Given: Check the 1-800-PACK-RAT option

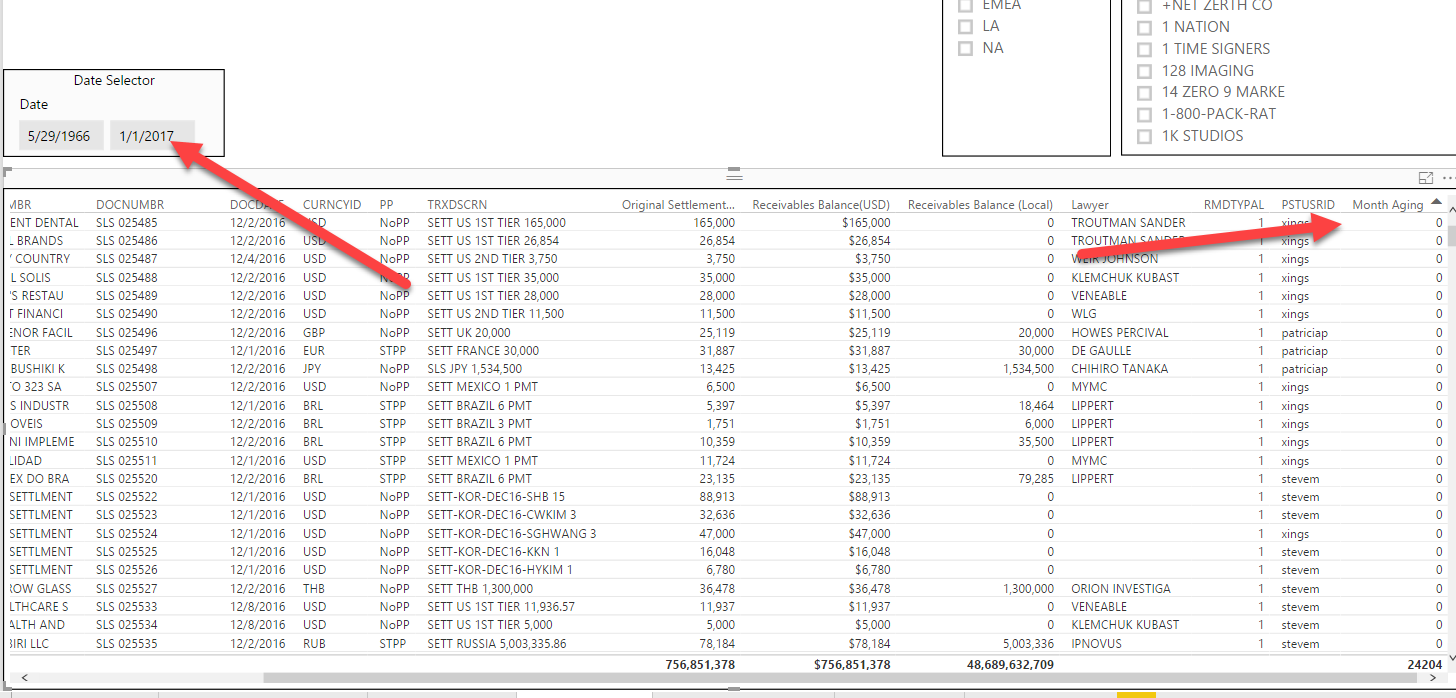Looking at the screenshot, I should [1145, 114].
